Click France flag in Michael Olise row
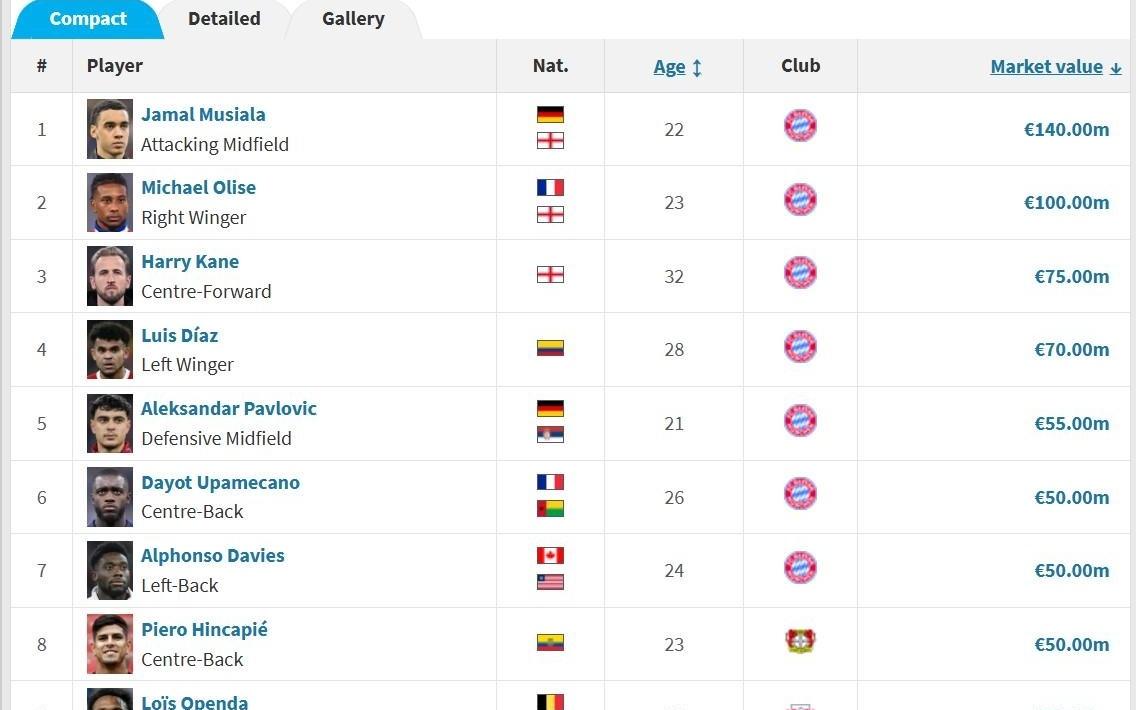1136x710 pixels. (x=550, y=188)
